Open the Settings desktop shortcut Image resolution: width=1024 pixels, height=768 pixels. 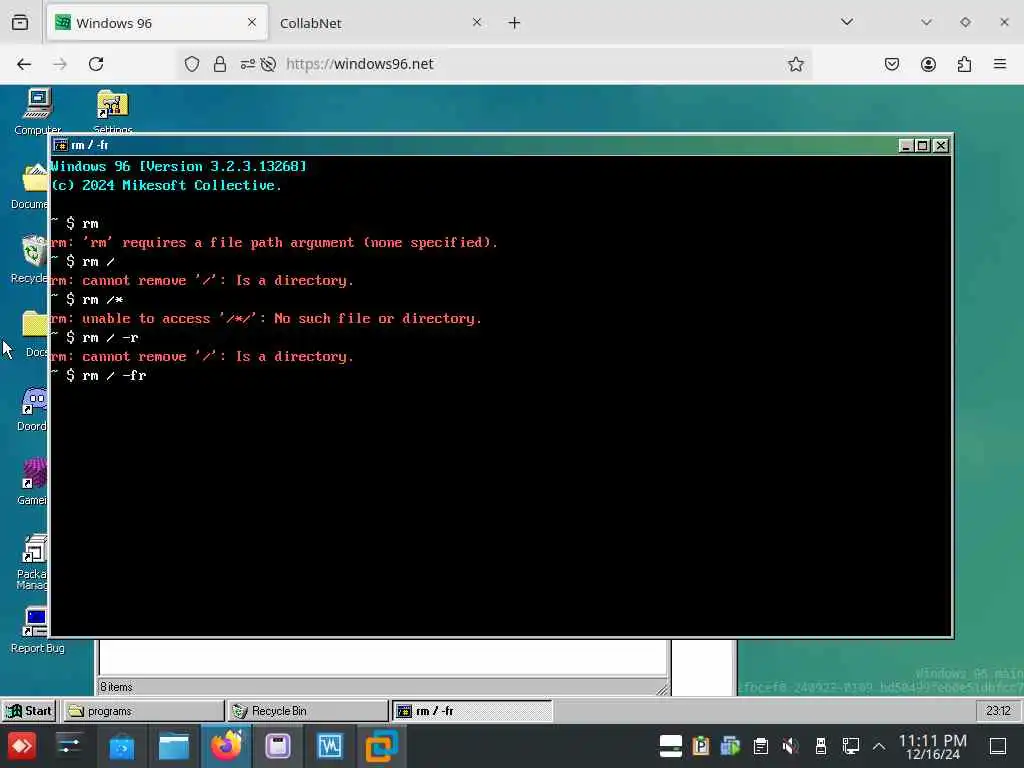pyautogui.click(x=112, y=111)
